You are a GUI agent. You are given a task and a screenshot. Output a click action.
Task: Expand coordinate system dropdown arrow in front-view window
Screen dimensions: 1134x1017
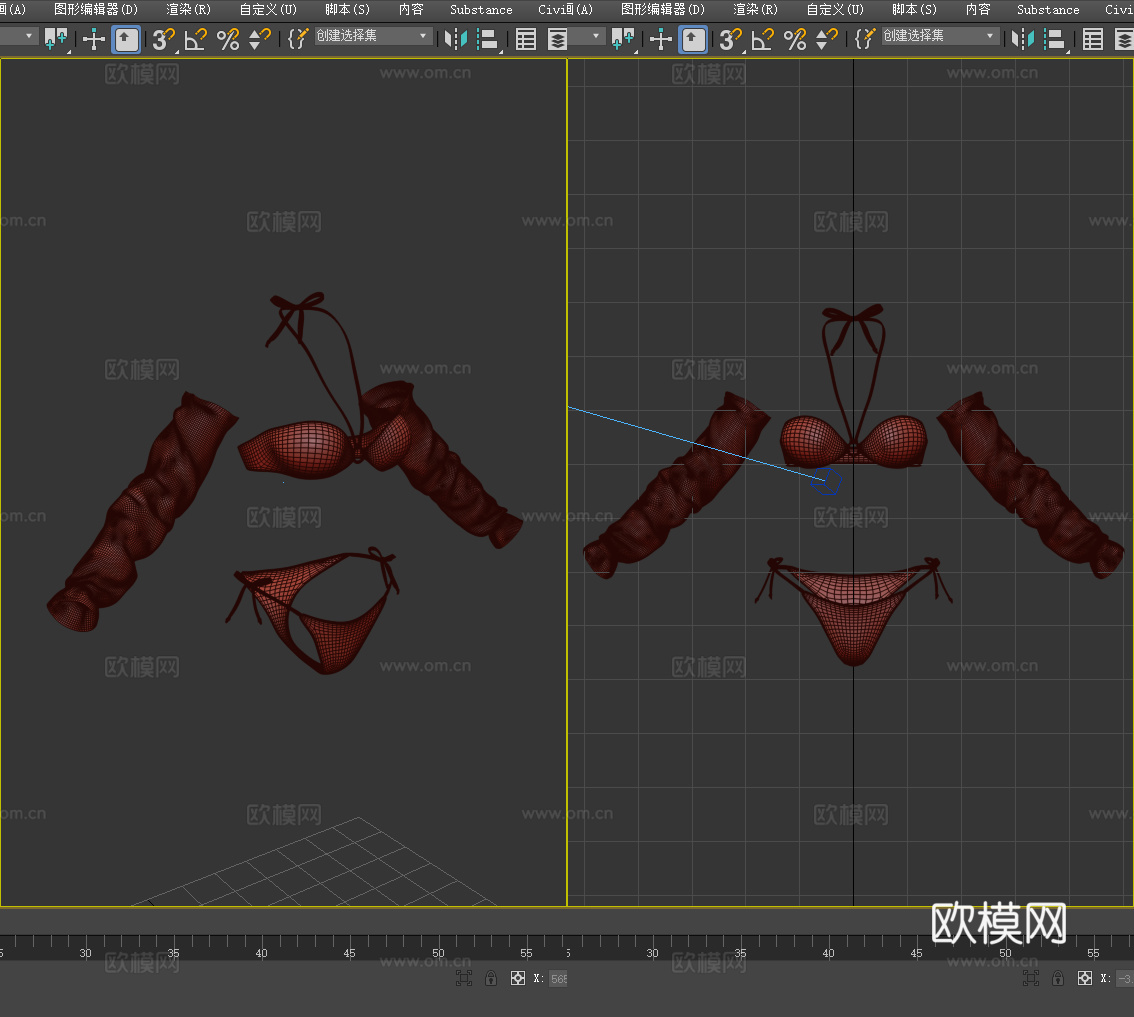(596, 35)
